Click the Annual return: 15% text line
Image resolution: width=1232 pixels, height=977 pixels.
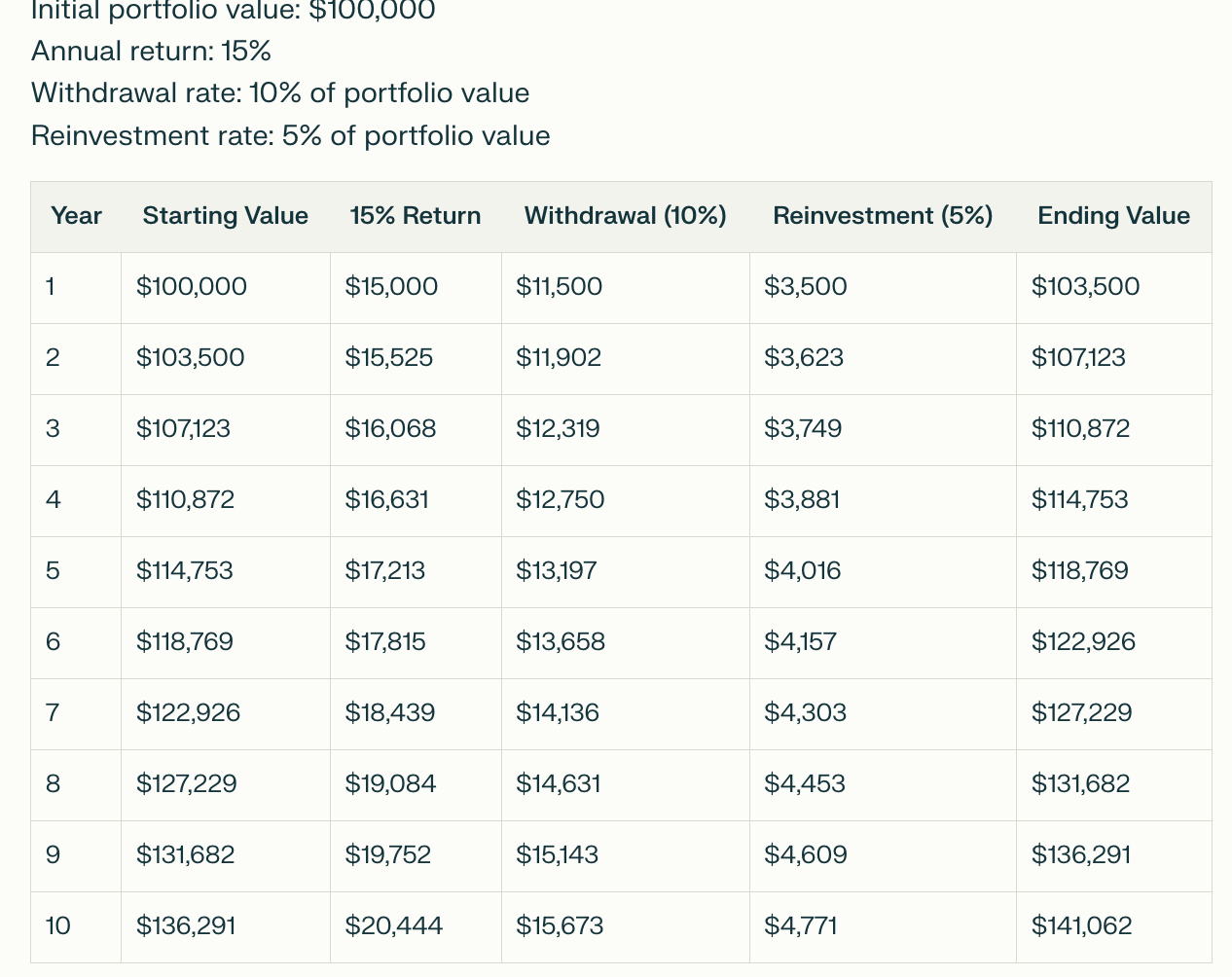tap(151, 51)
